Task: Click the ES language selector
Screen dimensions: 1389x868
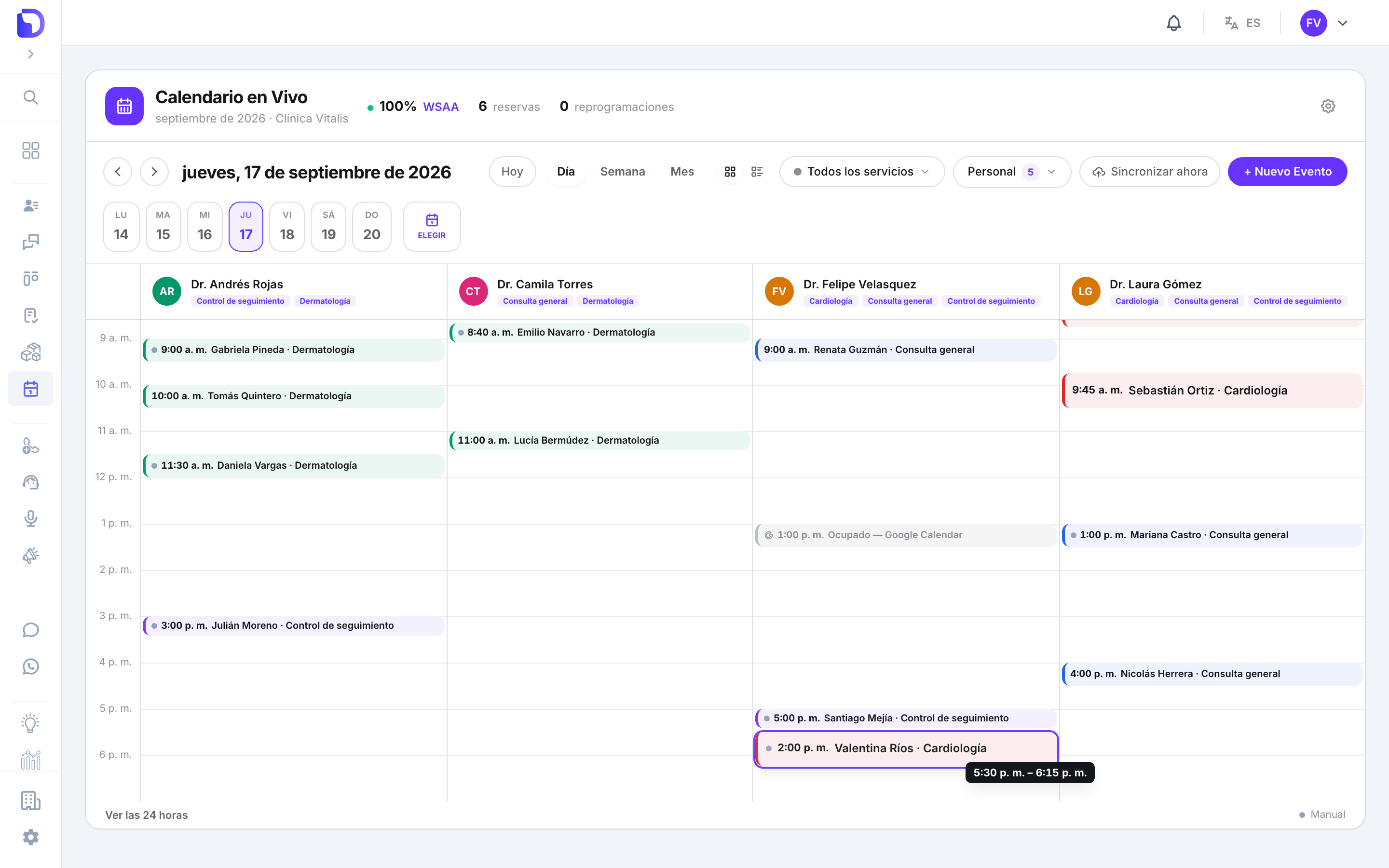Action: [1242, 23]
